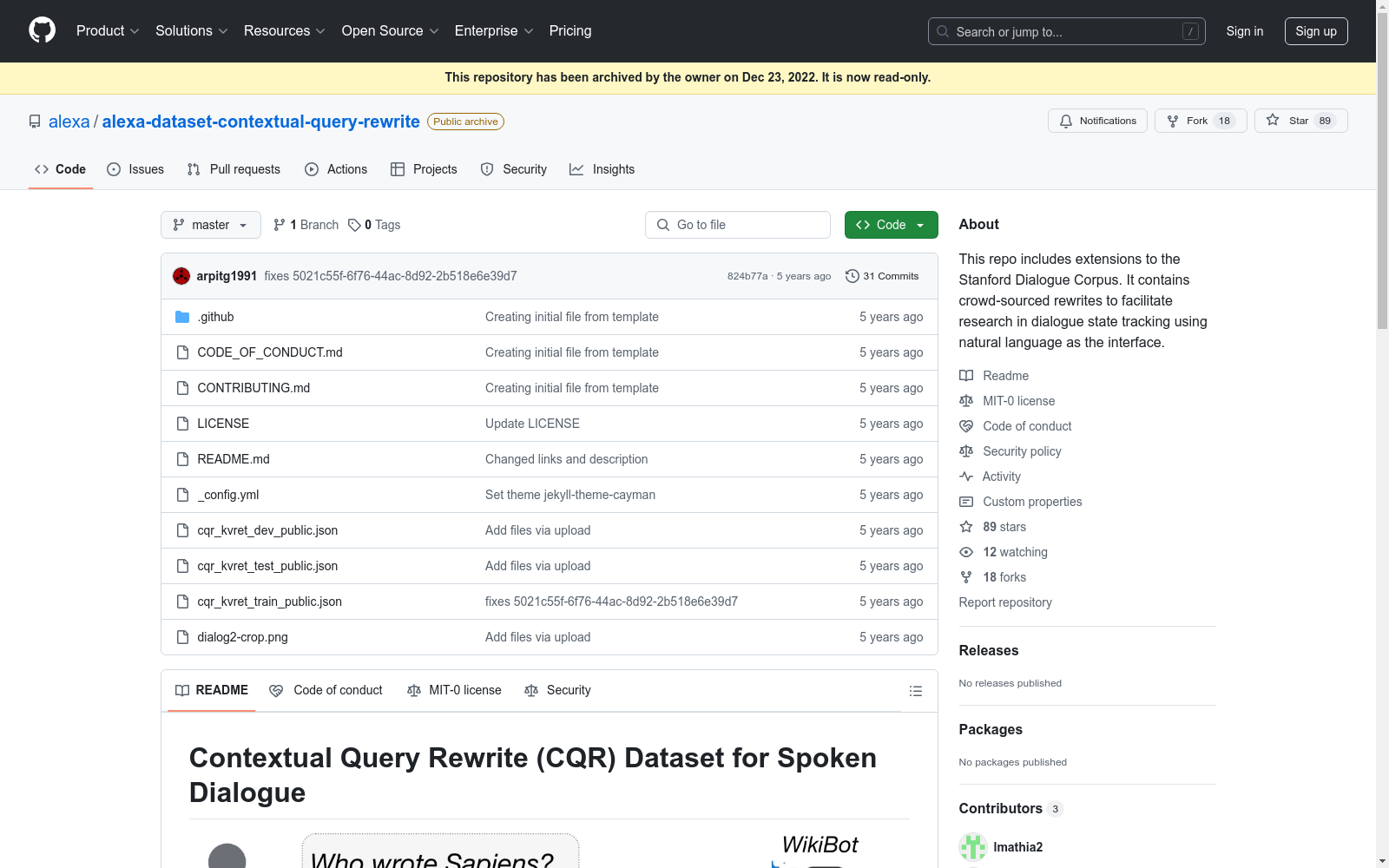Switch to MIT-0 license README tab

(x=454, y=690)
